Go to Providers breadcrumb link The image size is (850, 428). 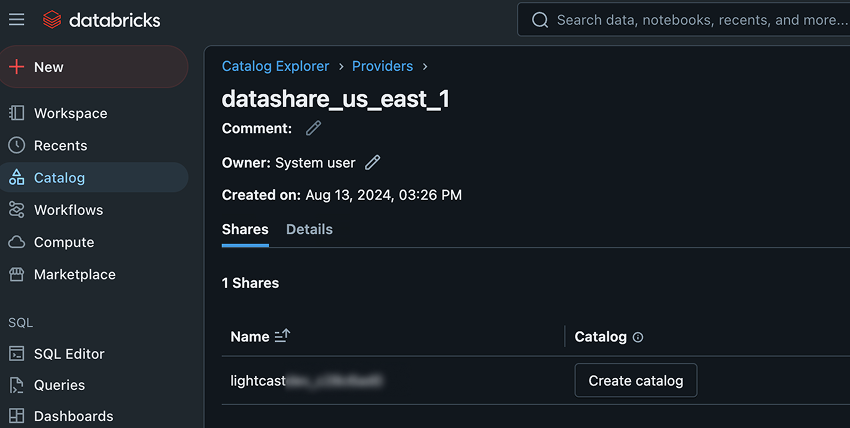tap(383, 66)
